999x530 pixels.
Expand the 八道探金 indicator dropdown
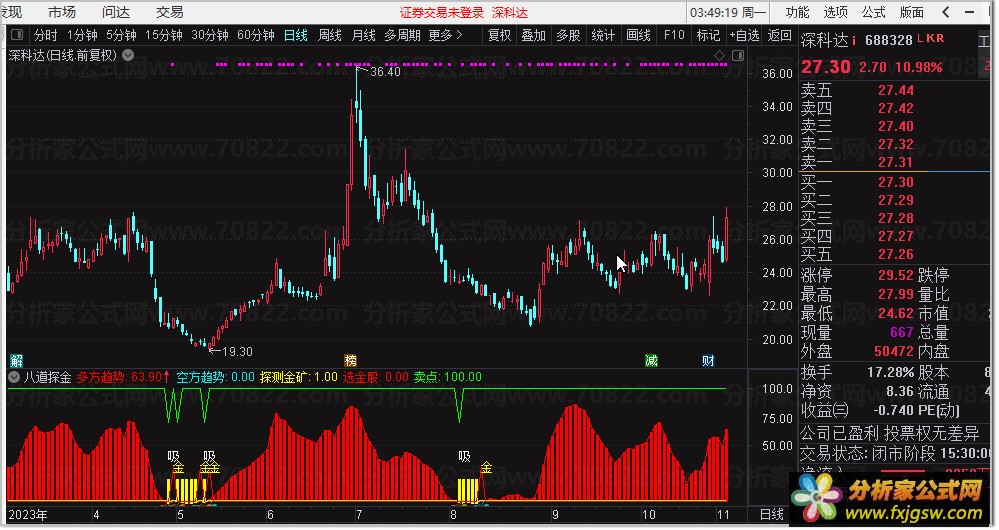click(x=14, y=377)
